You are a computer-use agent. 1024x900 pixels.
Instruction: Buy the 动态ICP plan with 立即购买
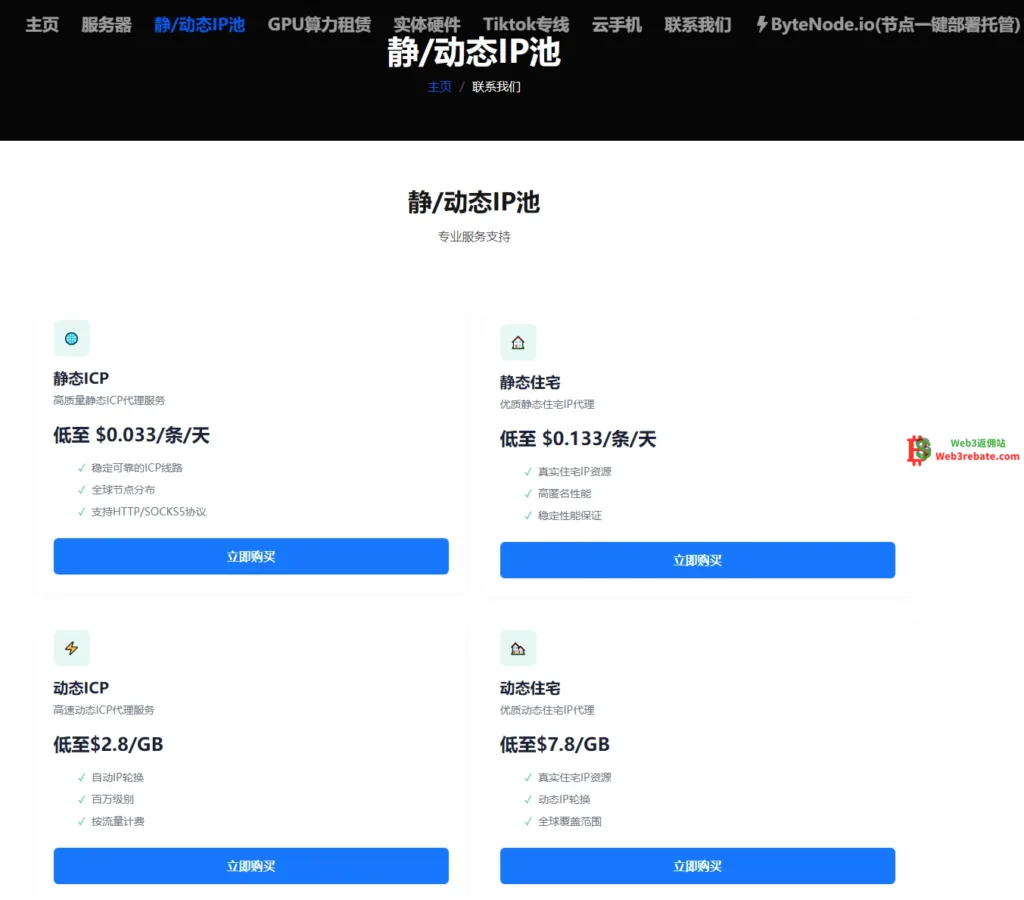(251, 866)
